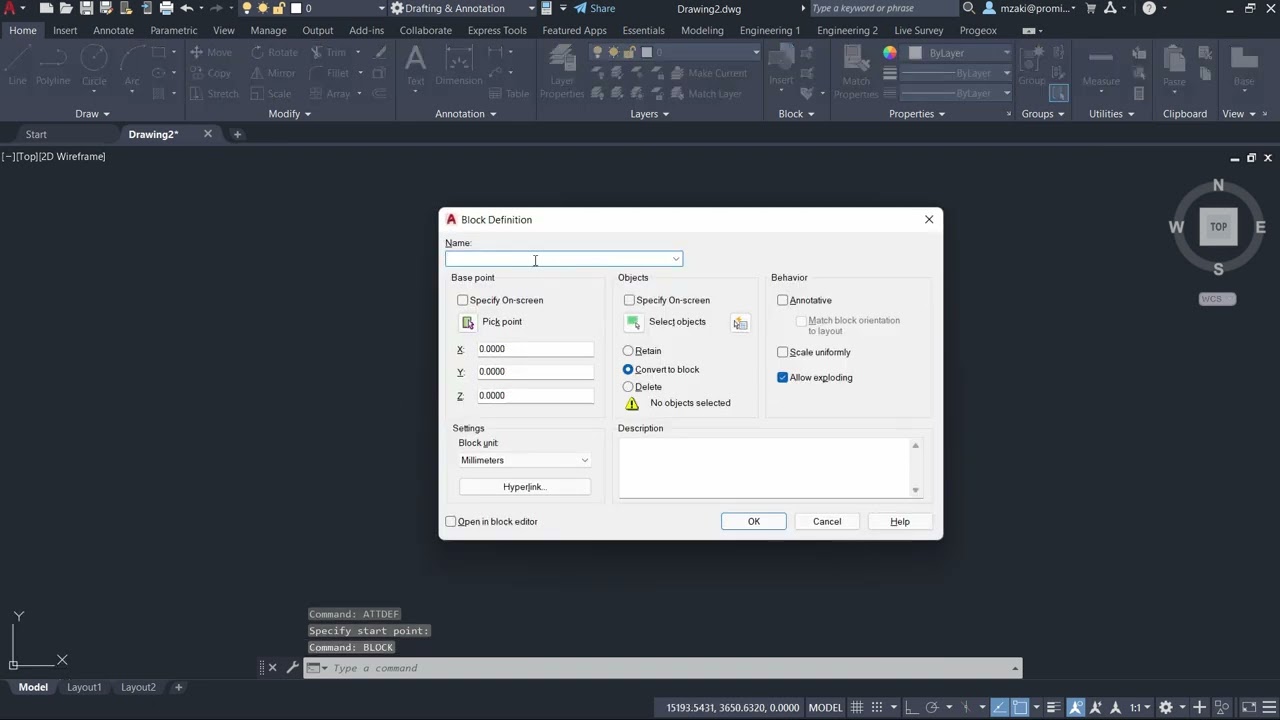Image resolution: width=1280 pixels, height=720 pixels.
Task: Select the Convert to block radio button
Action: (x=628, y=369)
